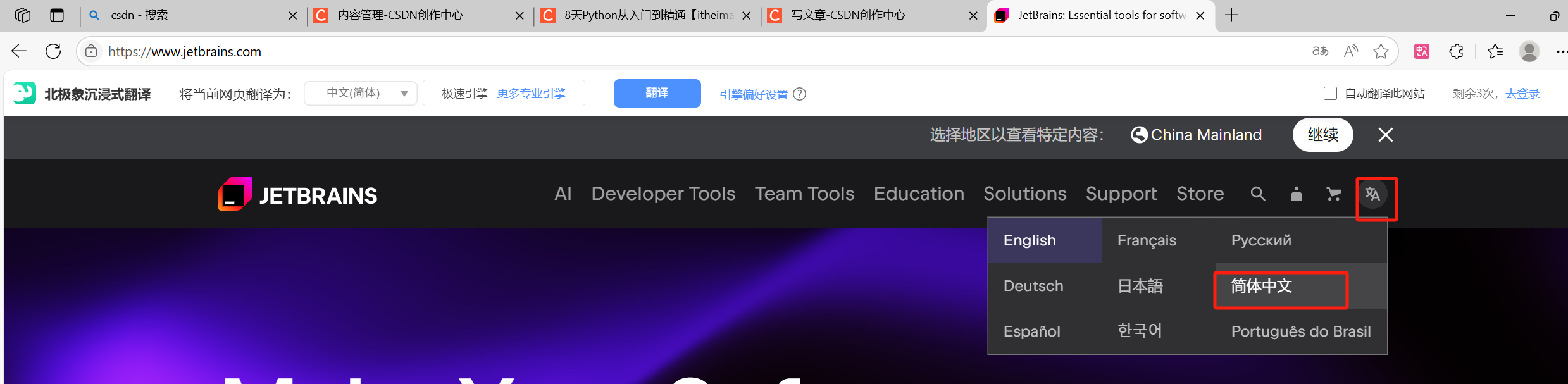The height and width of the screenshot is (384, 1568).
Task: Open the Developer Tools menu
Action: (663, 194)
